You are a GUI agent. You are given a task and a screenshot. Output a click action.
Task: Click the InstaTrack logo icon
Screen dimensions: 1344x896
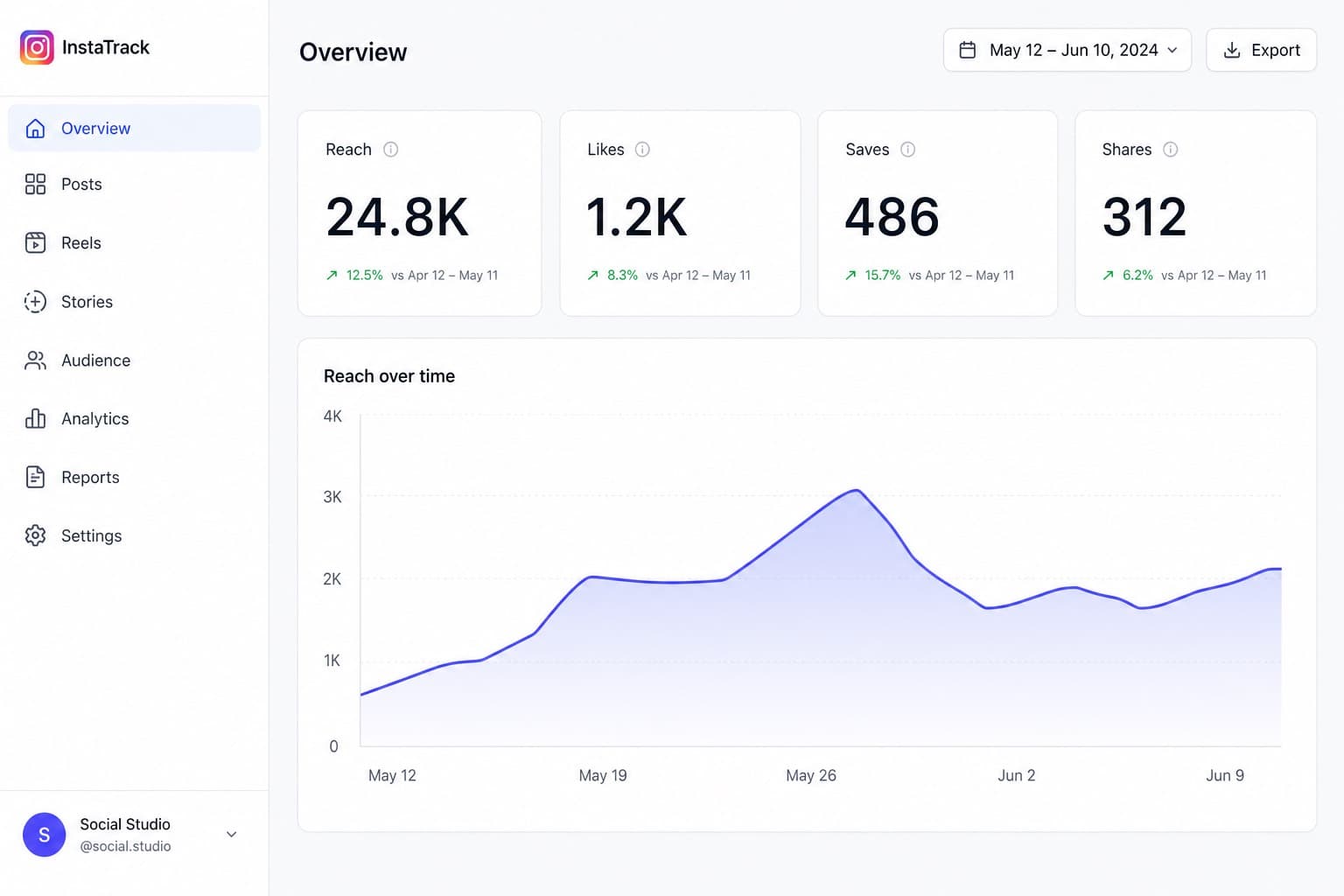pos(37,47)
